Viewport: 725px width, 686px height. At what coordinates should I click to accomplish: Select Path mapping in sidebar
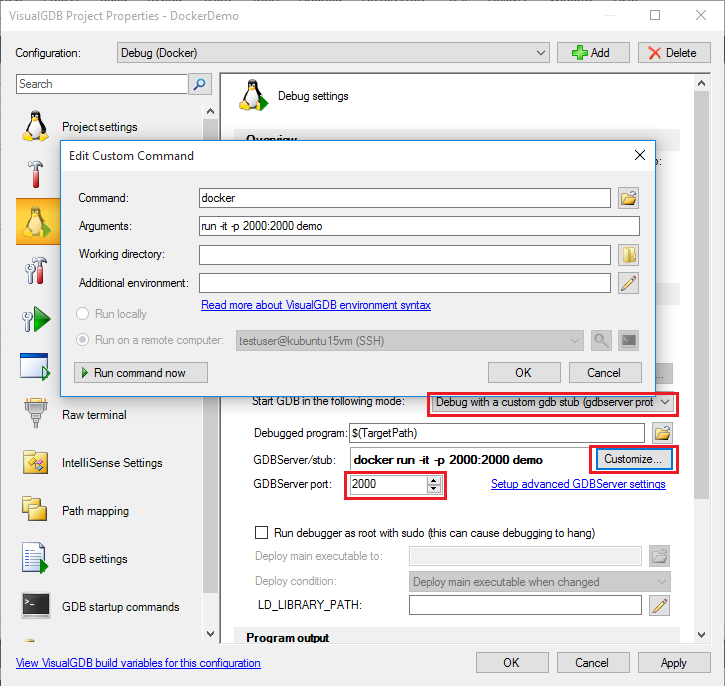click(96, 511)
